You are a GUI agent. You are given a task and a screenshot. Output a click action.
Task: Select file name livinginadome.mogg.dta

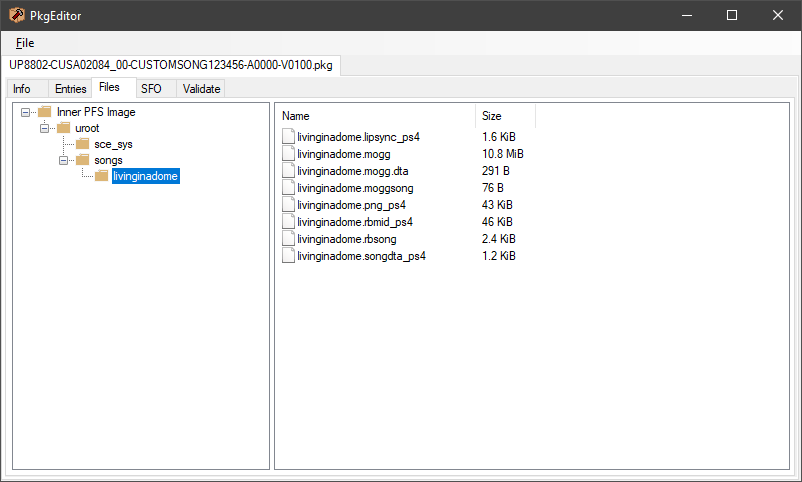point(352,170)
